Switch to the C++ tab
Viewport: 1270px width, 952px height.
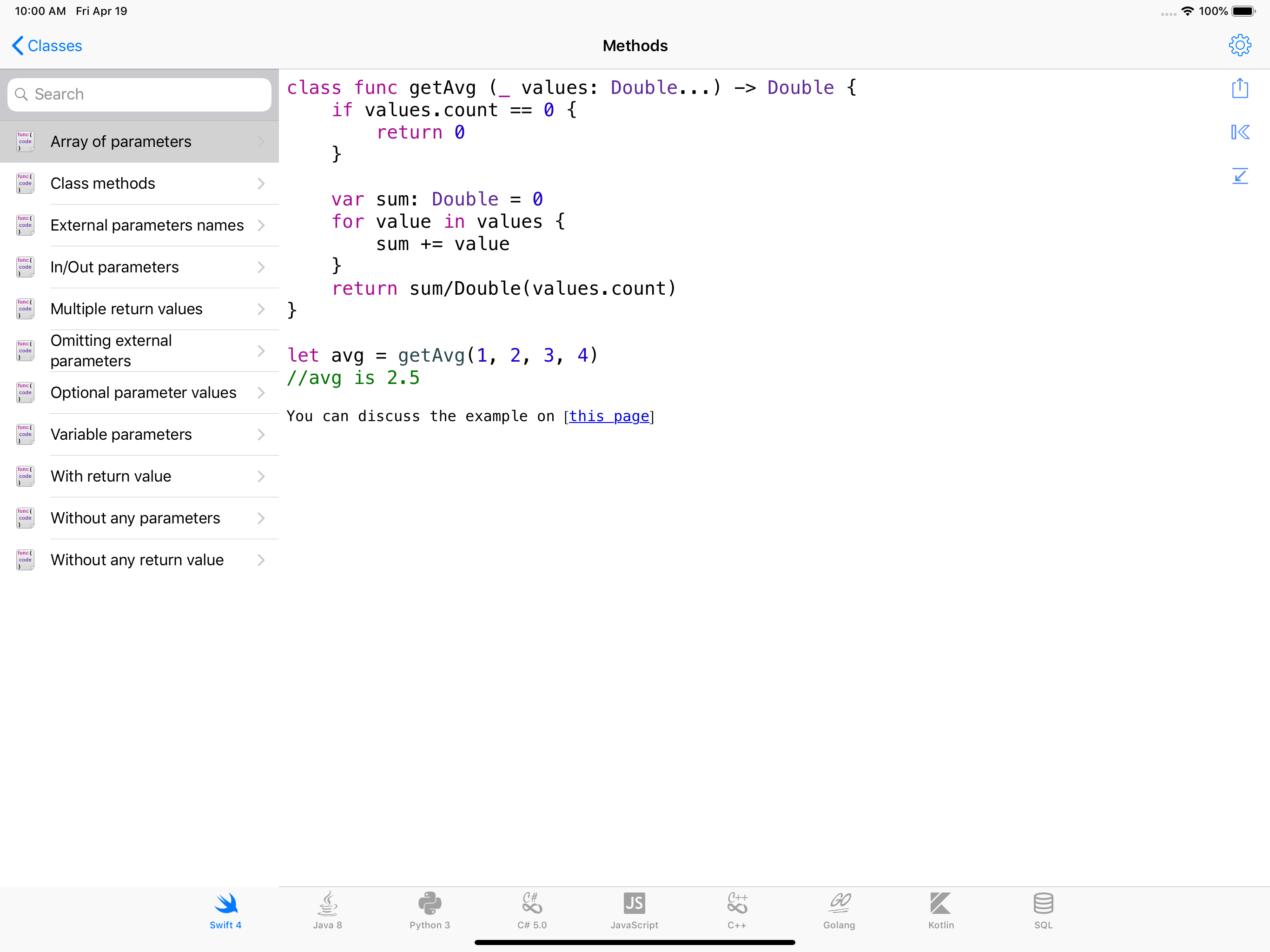737,911
